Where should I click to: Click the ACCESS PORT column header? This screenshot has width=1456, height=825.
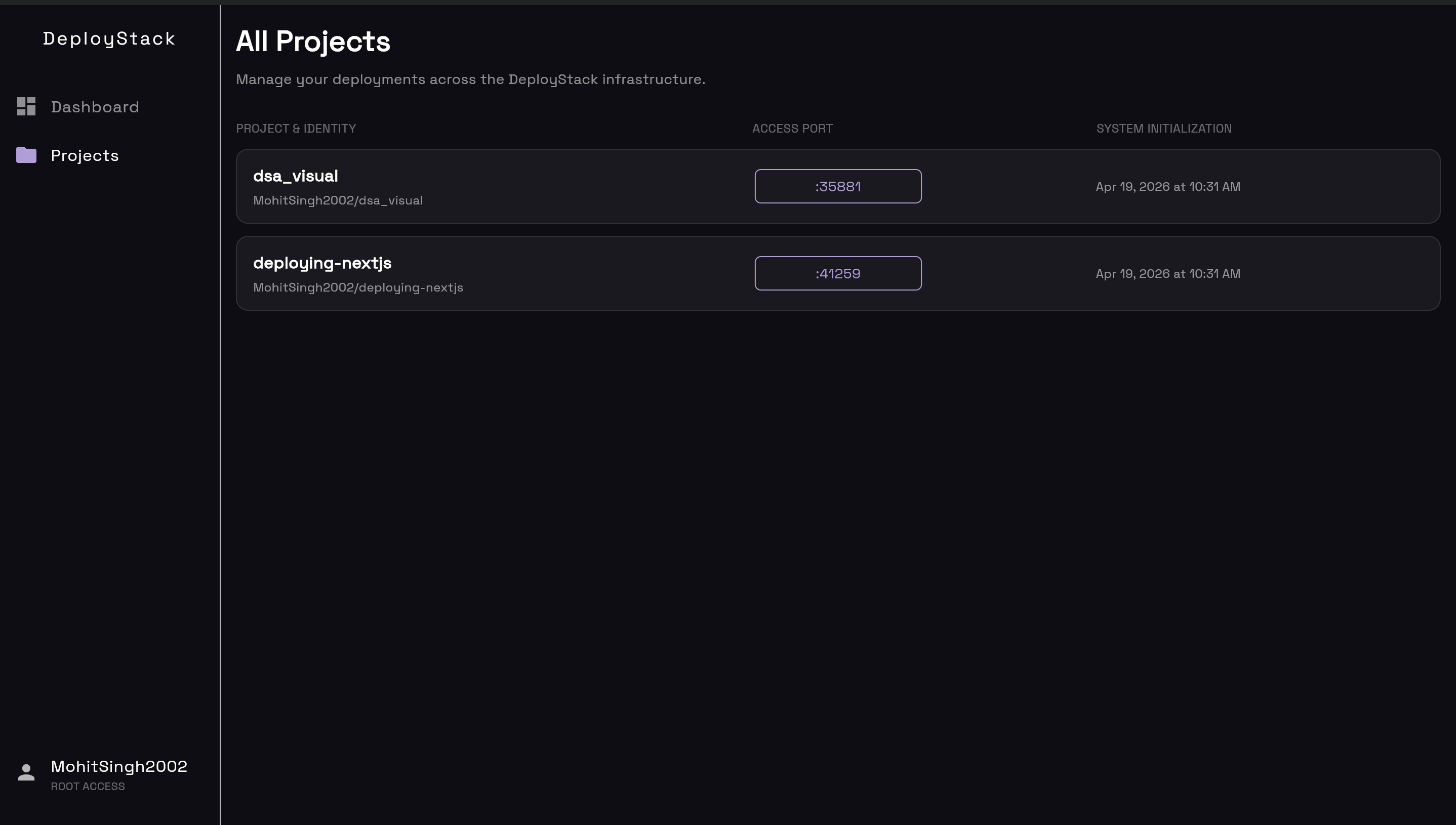click(x=792, y=128)
